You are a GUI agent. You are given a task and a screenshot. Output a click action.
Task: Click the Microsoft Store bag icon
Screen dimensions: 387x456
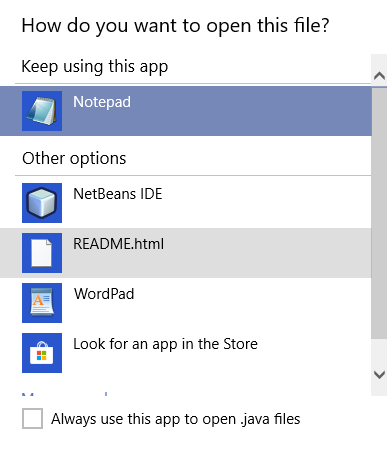42,353
